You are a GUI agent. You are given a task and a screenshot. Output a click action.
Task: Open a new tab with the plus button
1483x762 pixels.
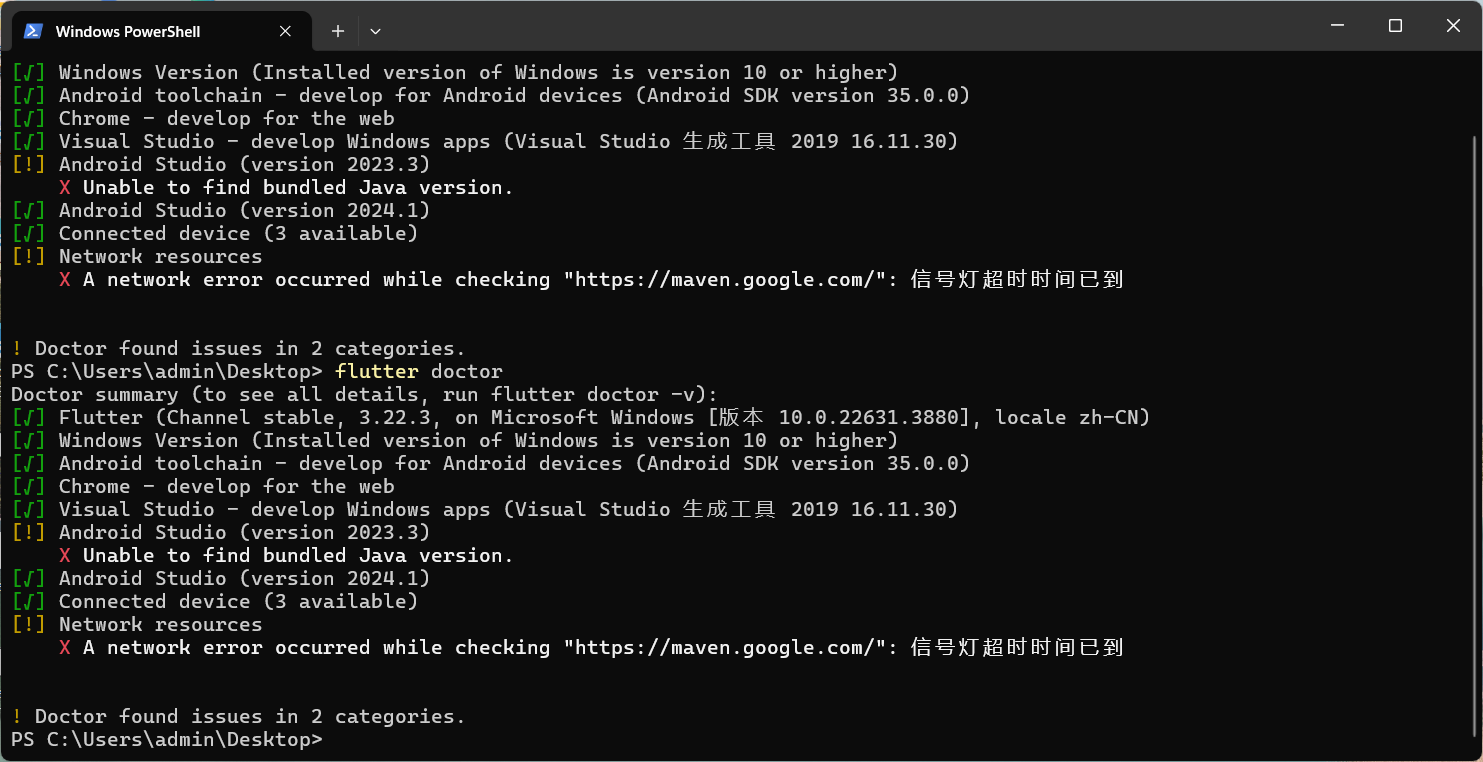click(338, 31)
